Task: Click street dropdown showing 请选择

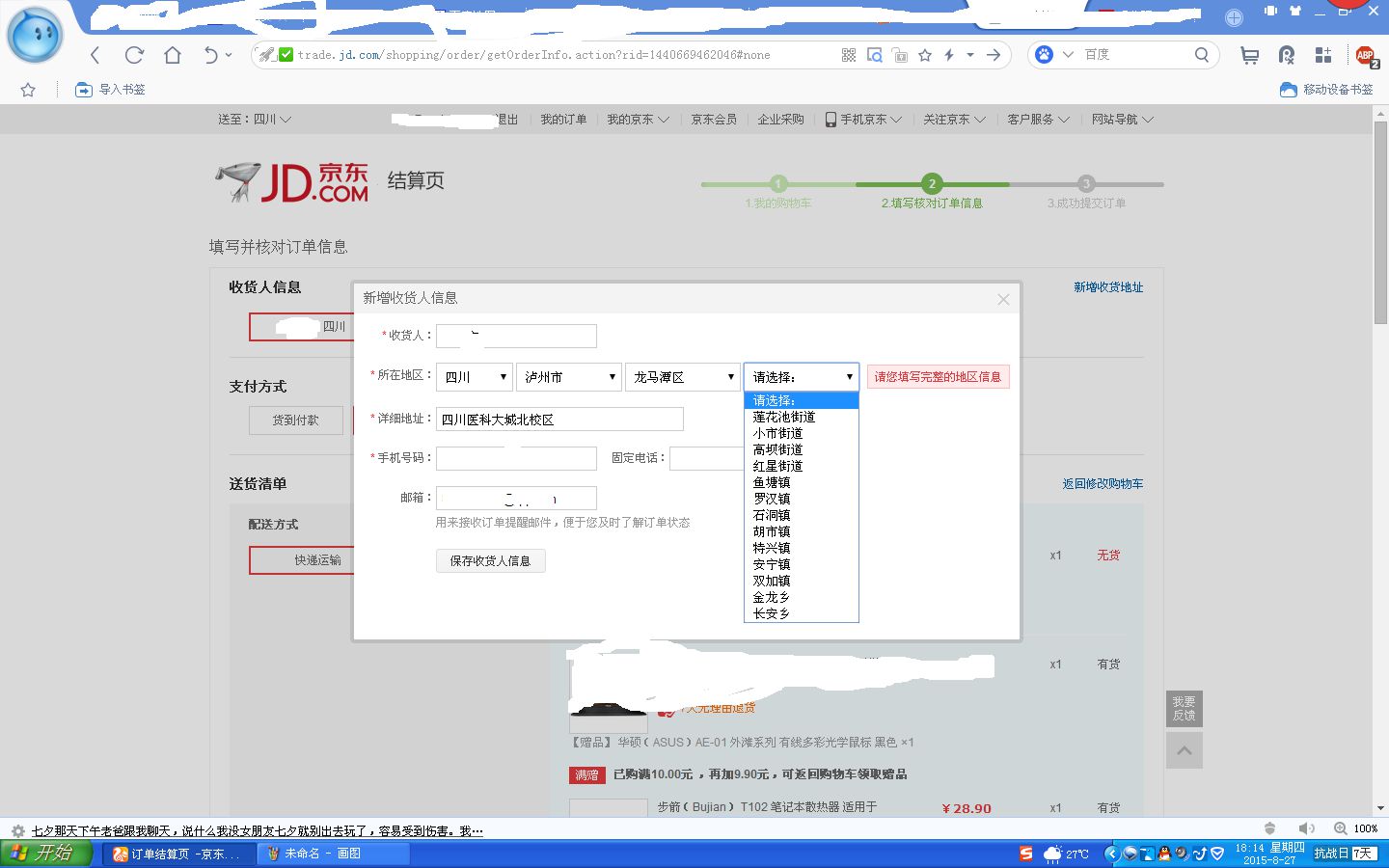Action: tap(801, 376)
